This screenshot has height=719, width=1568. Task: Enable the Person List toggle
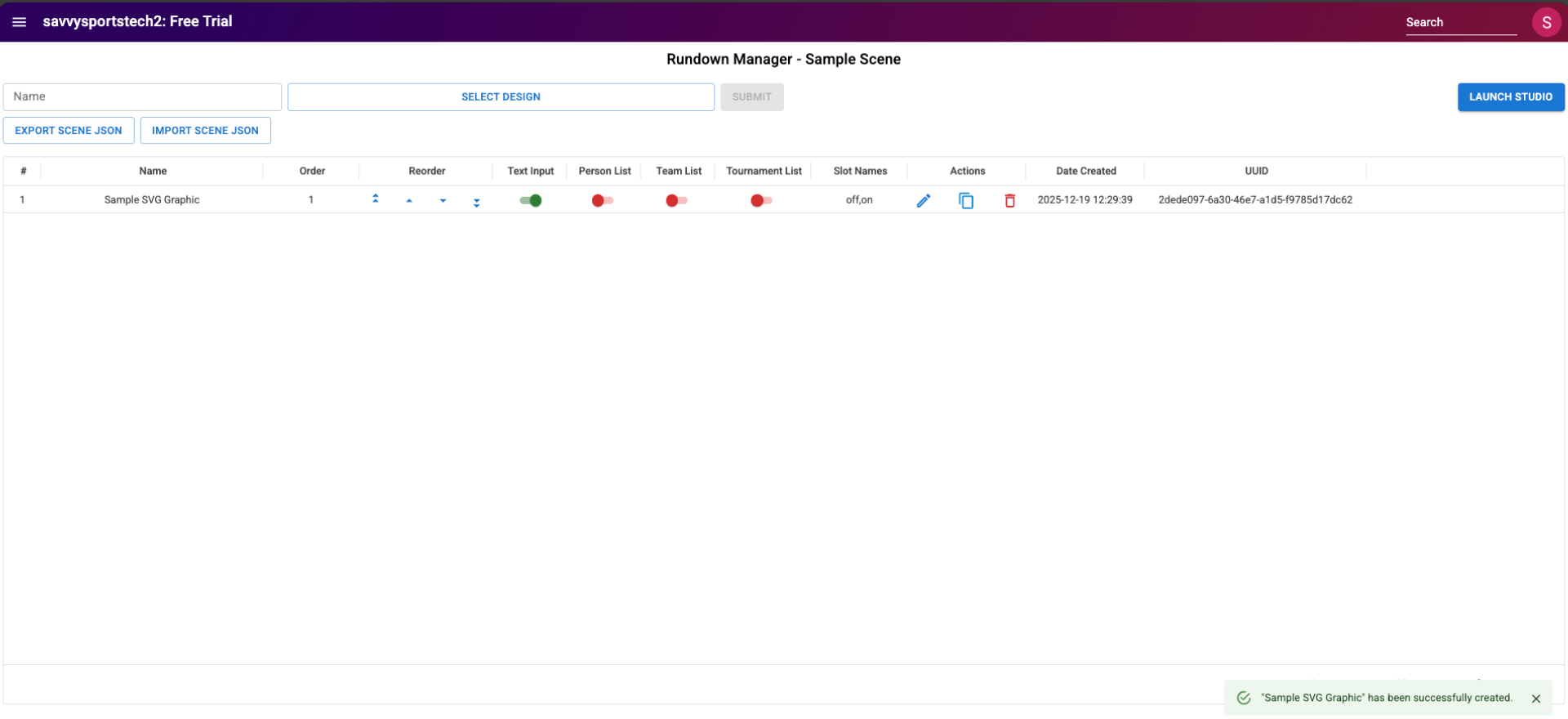point(603,200)
